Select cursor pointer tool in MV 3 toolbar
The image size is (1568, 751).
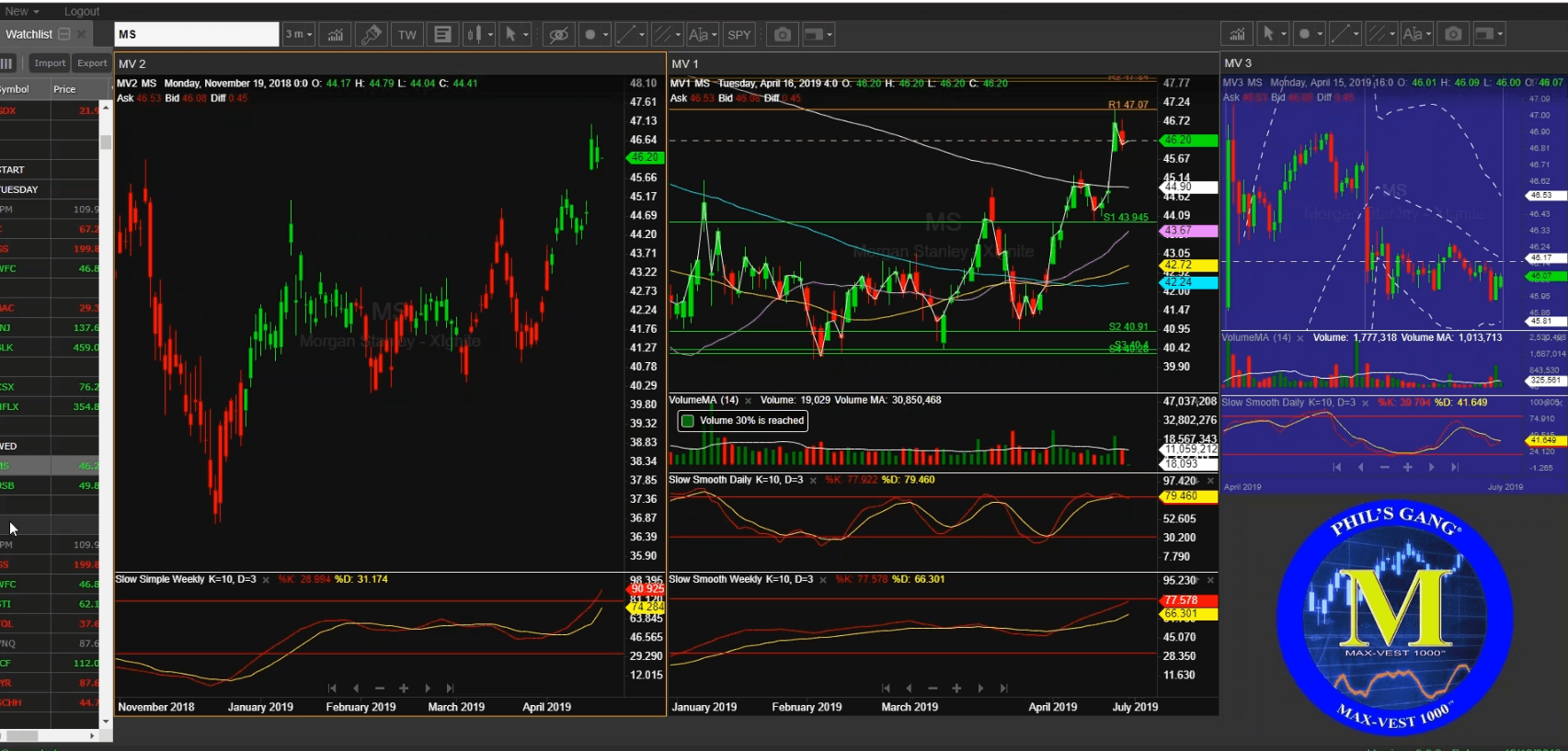pos(1269,35)
